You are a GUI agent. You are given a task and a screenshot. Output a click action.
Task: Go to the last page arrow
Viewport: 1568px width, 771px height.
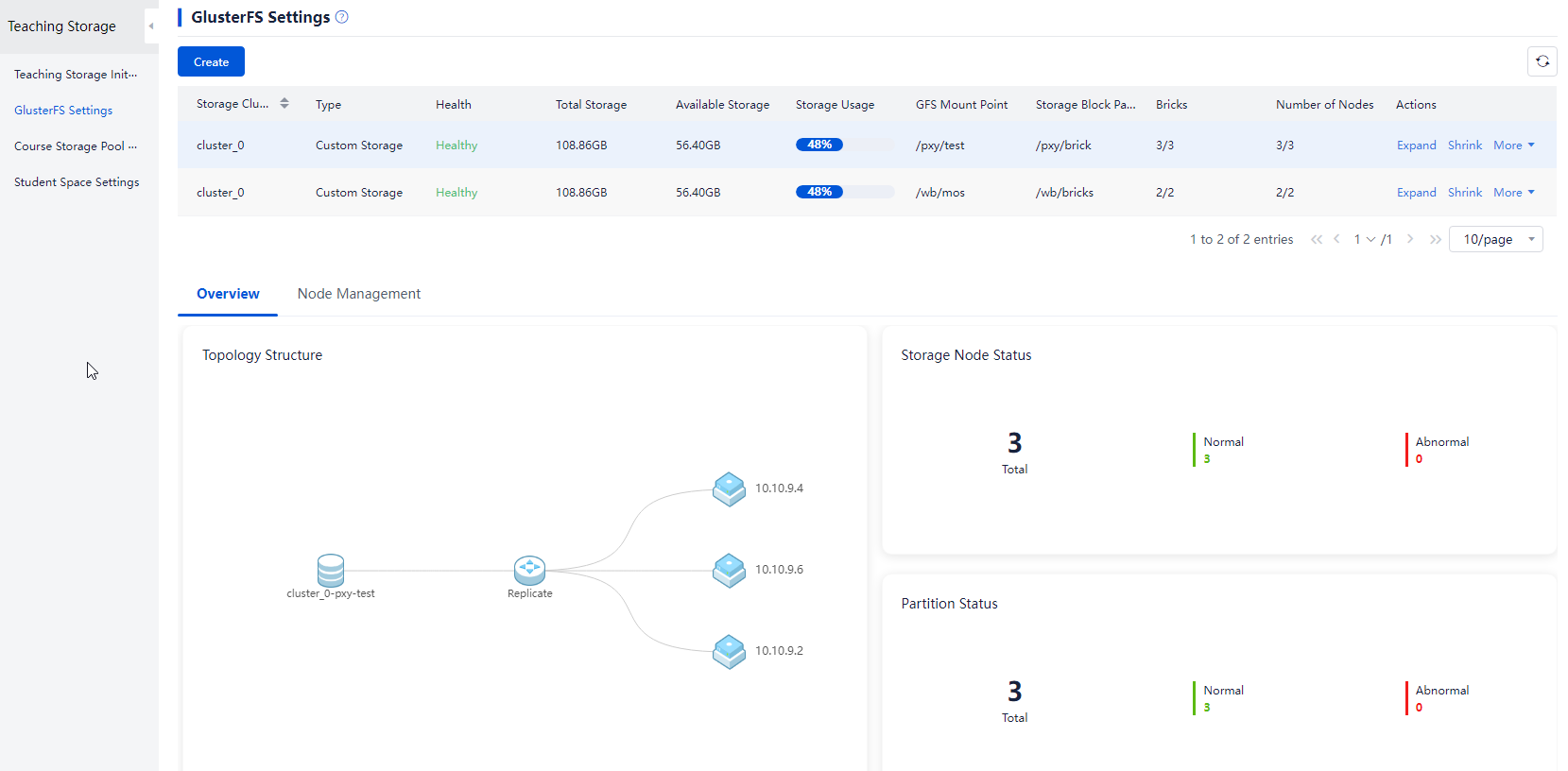tap(1436, 239)
